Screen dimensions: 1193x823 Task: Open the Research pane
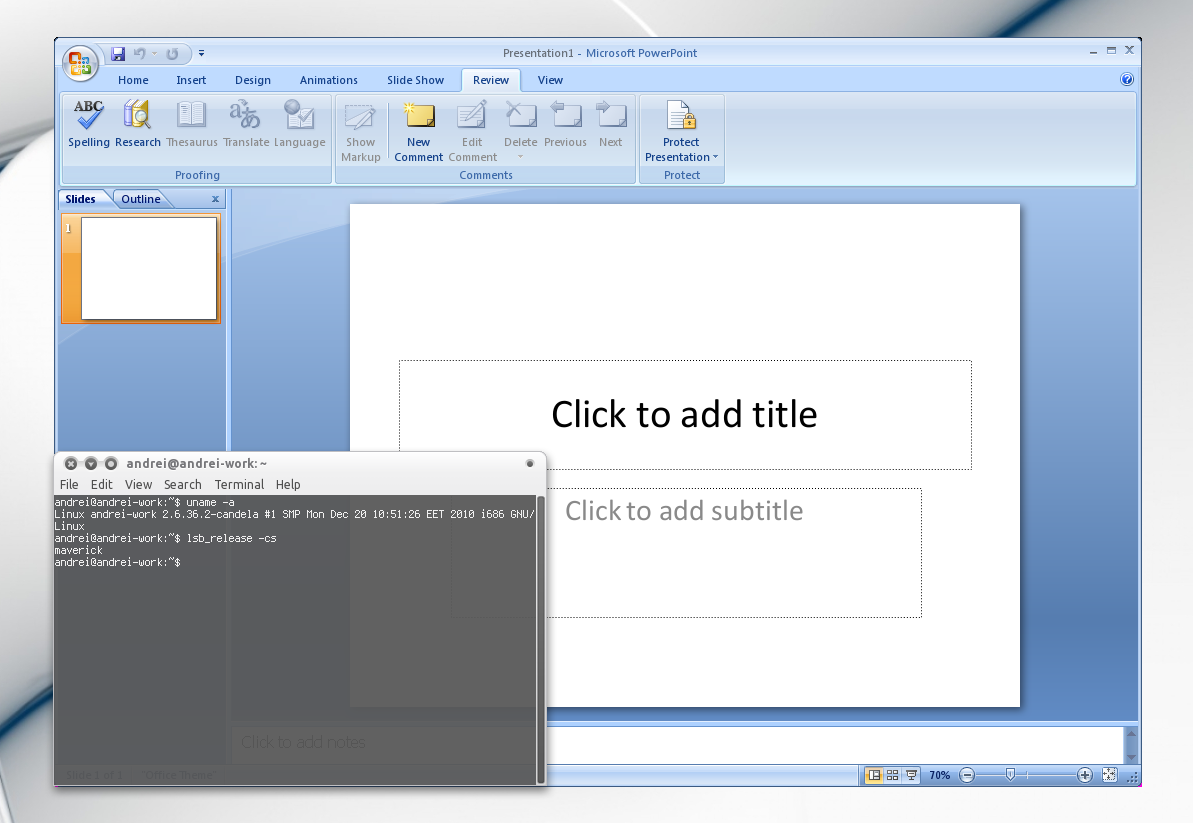137,124
